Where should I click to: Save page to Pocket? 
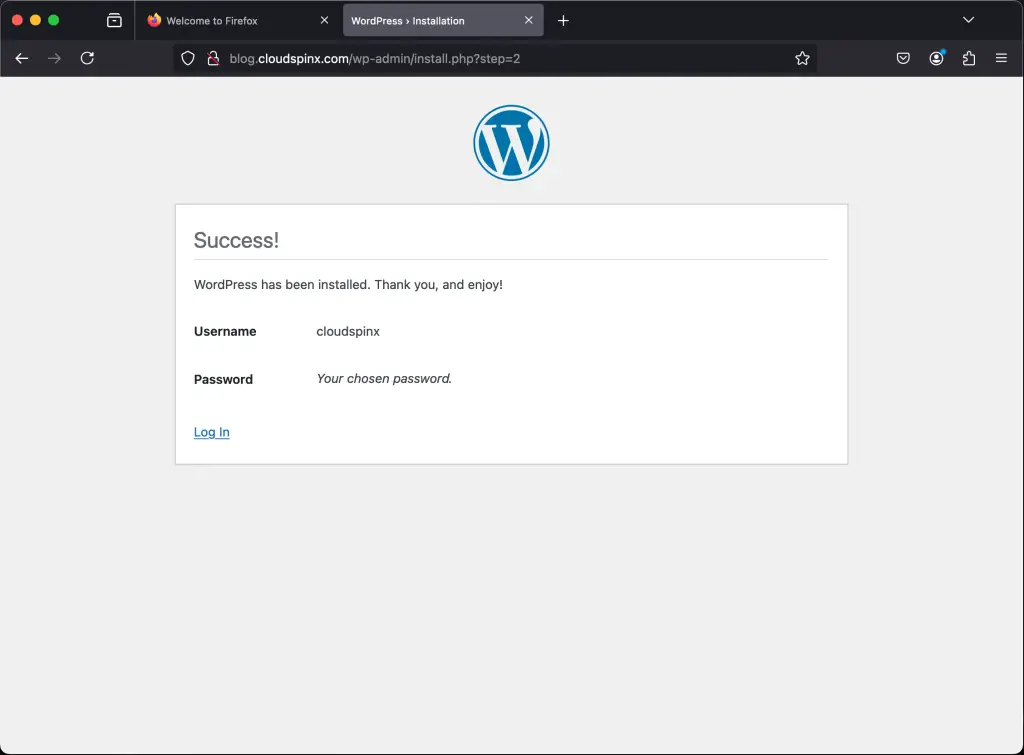pos(903,58)
